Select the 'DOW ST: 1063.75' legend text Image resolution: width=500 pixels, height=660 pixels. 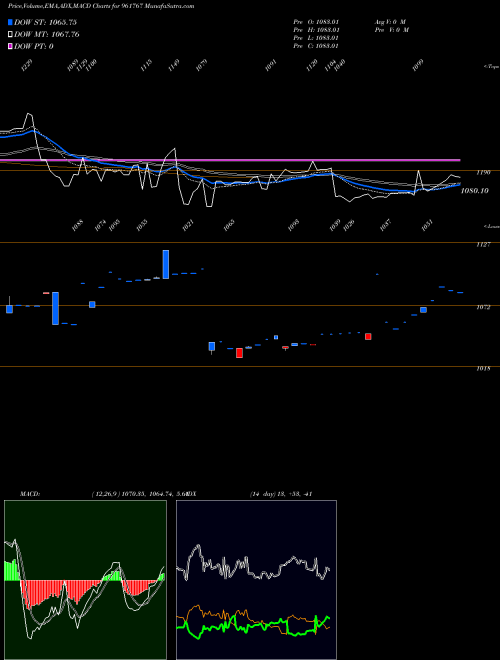pyautogui.click(x=45, y=22)
